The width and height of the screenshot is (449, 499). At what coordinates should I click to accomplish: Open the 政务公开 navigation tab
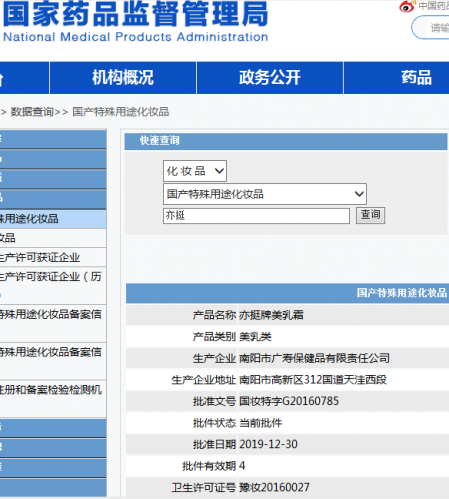[x=270, y=78]
